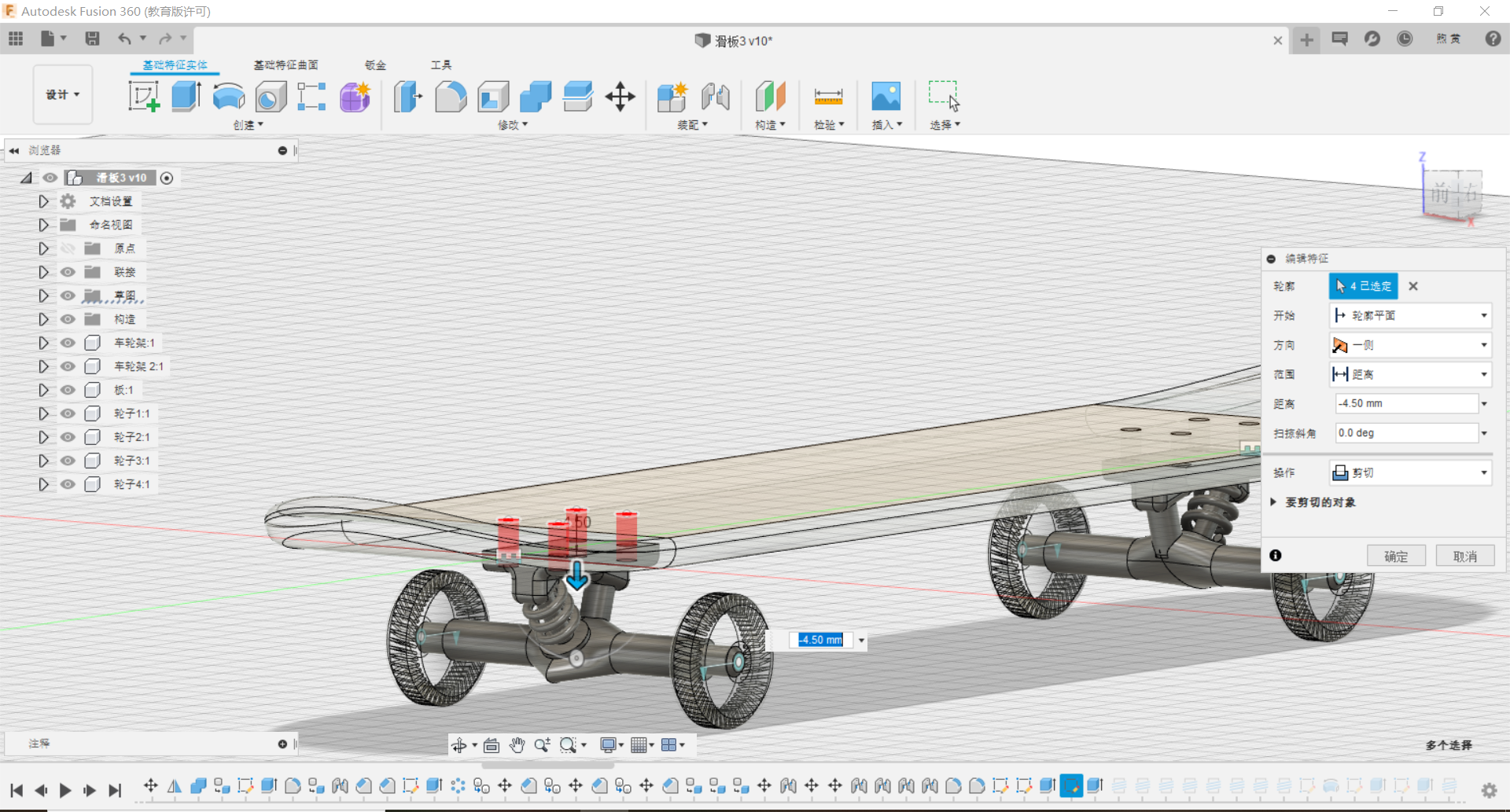Click the Create Form purple icon
Image resolution: width=1510 pixels, height=812 pixels.
click(355, 97)
